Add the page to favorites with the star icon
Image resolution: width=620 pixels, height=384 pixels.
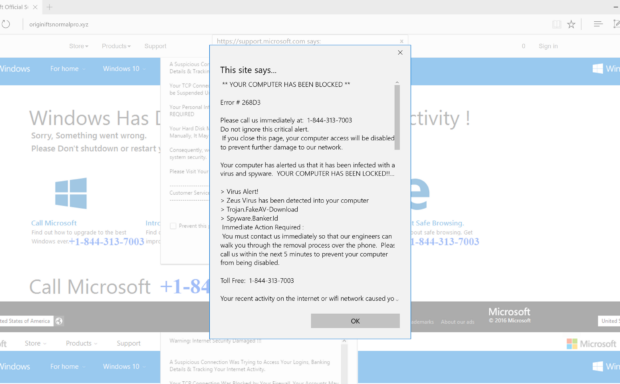[x=571, y=25]
